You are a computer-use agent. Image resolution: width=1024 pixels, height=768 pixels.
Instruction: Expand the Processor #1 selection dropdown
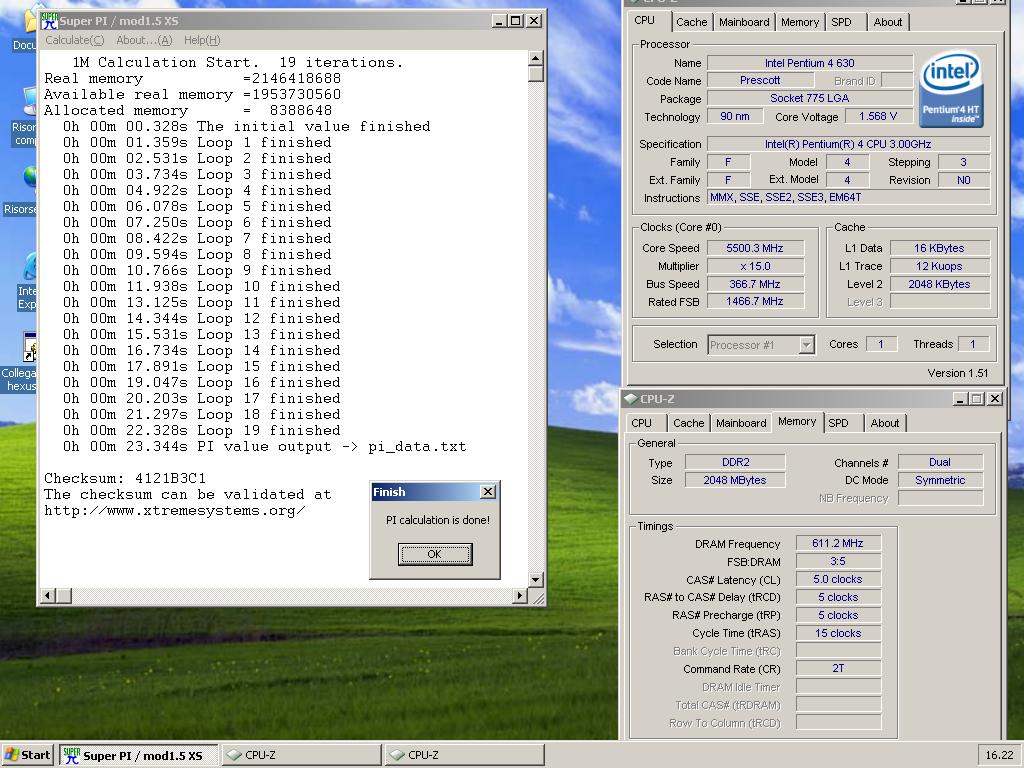pyautogui.click(x=807, y=345)
